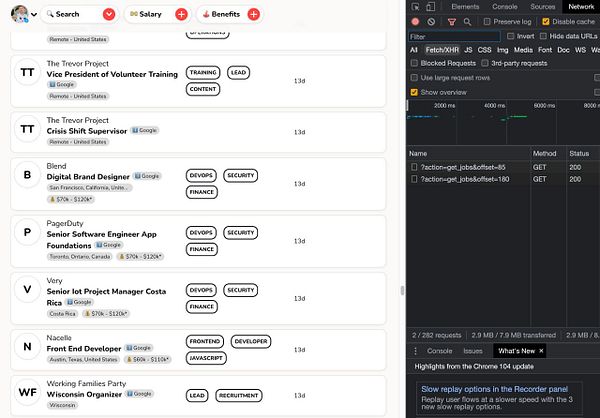Filter requests by Media type
This screenshot has width=600, height=418.
click(x=523, y=50)
